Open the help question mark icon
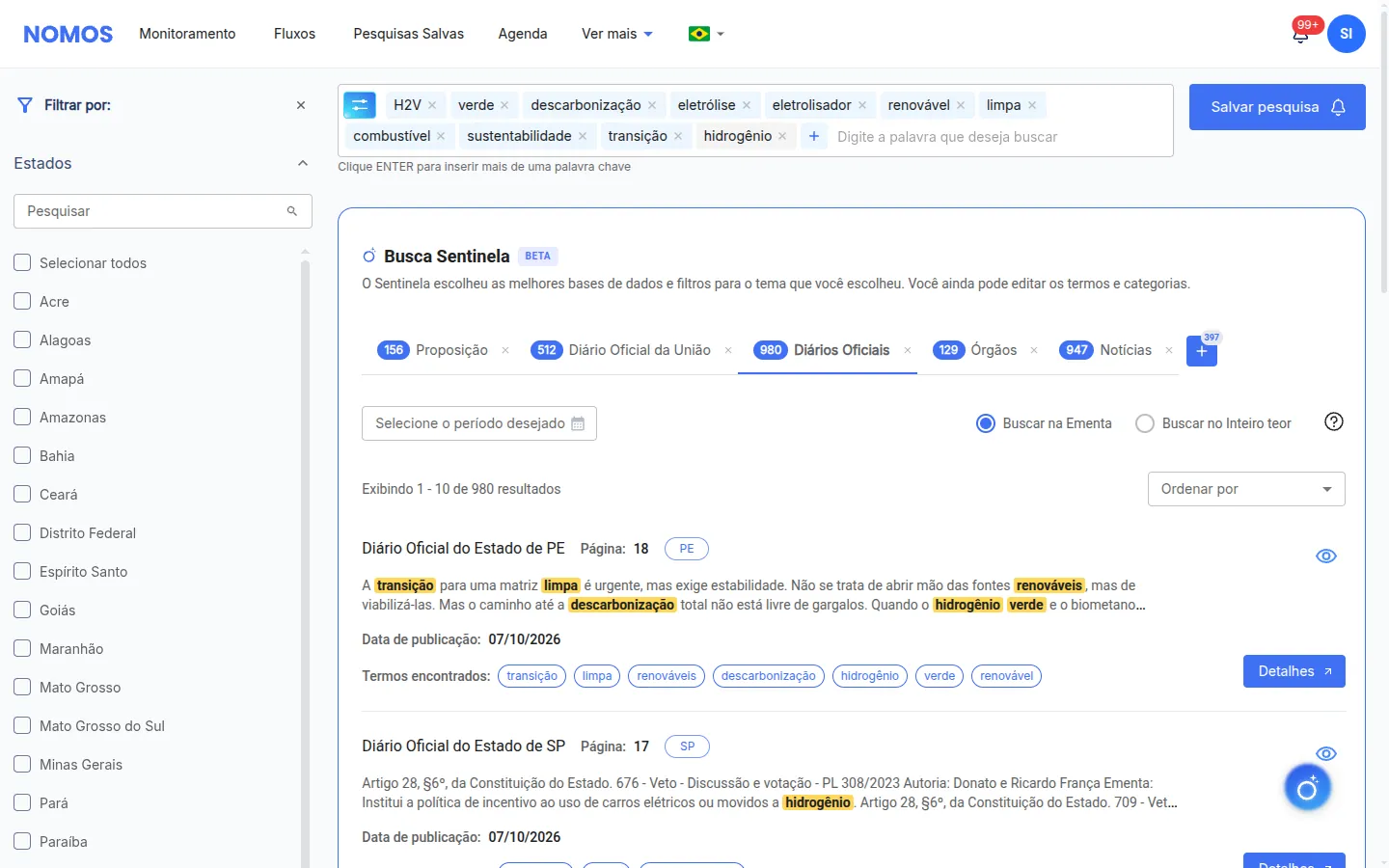The width and height of the screenshot is (1389, 868). click(1334, 421)
